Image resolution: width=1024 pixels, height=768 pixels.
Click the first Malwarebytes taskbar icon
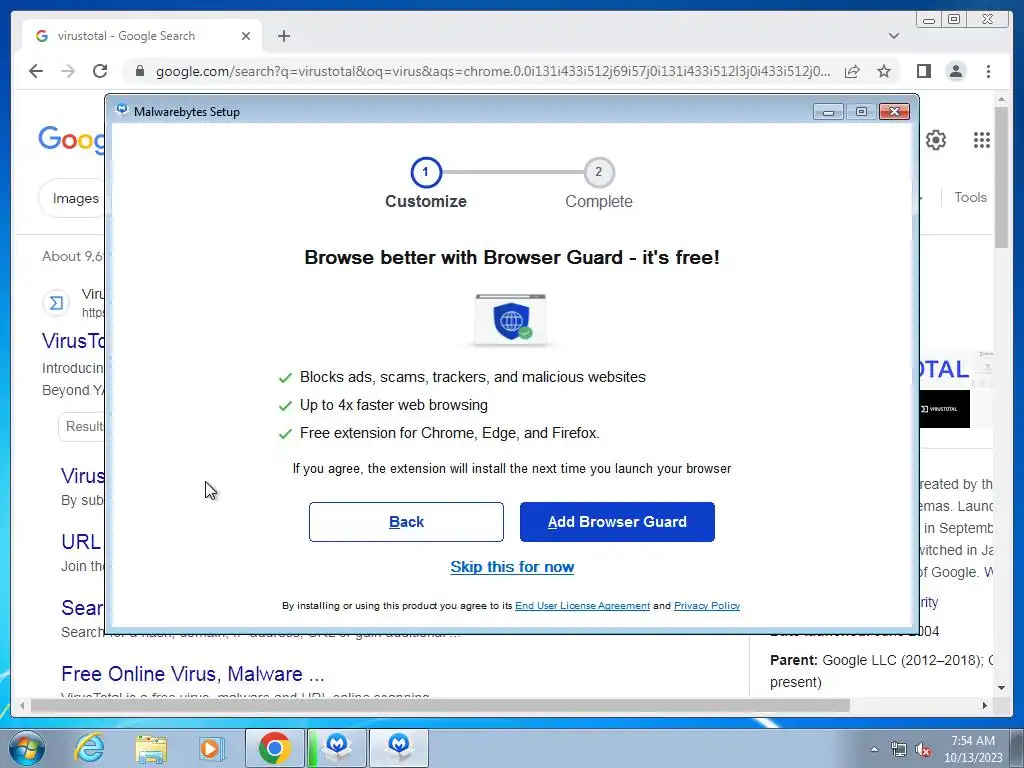[337, 748]
